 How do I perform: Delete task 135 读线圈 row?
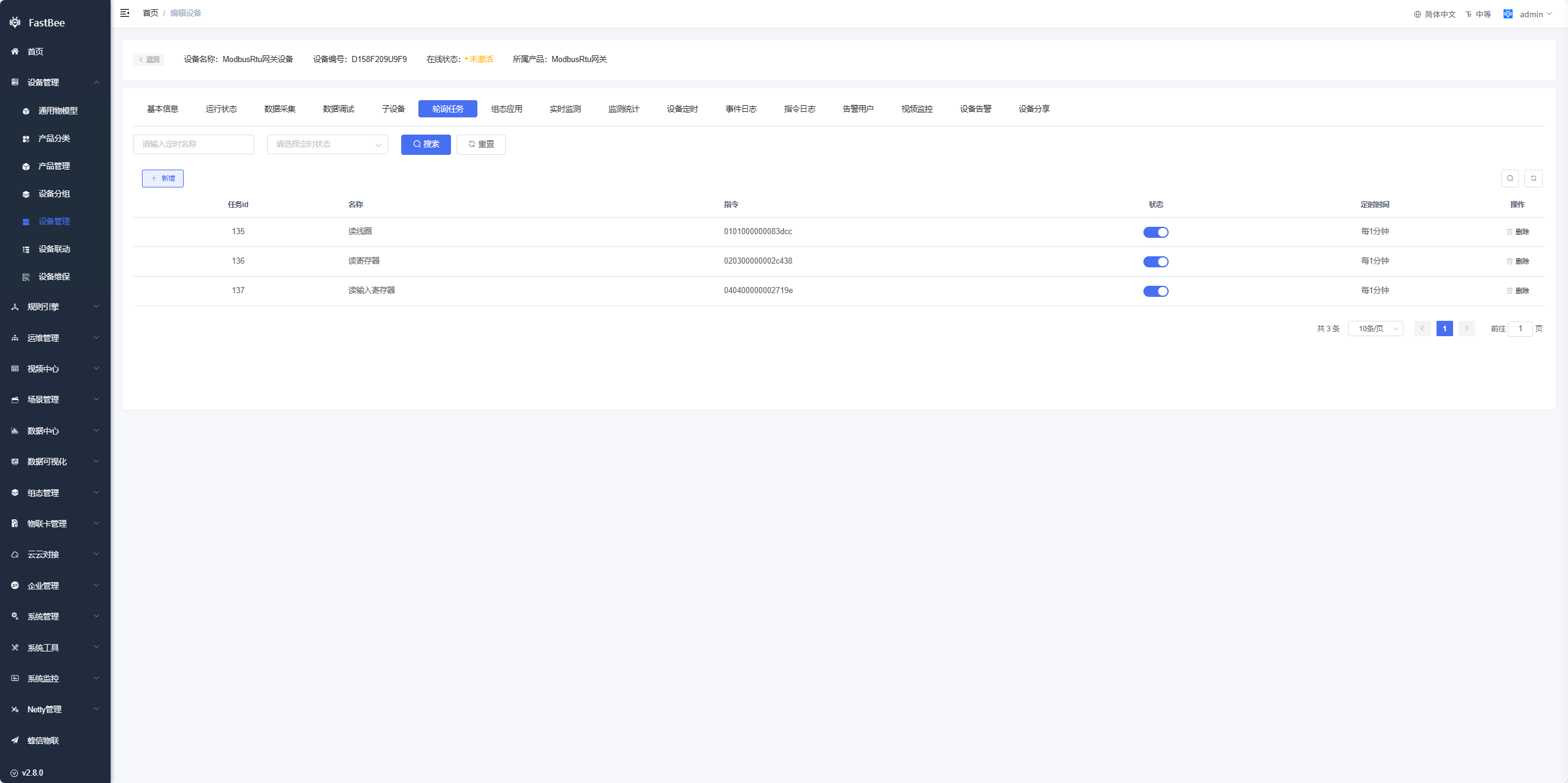click(x=1518, y=232)
